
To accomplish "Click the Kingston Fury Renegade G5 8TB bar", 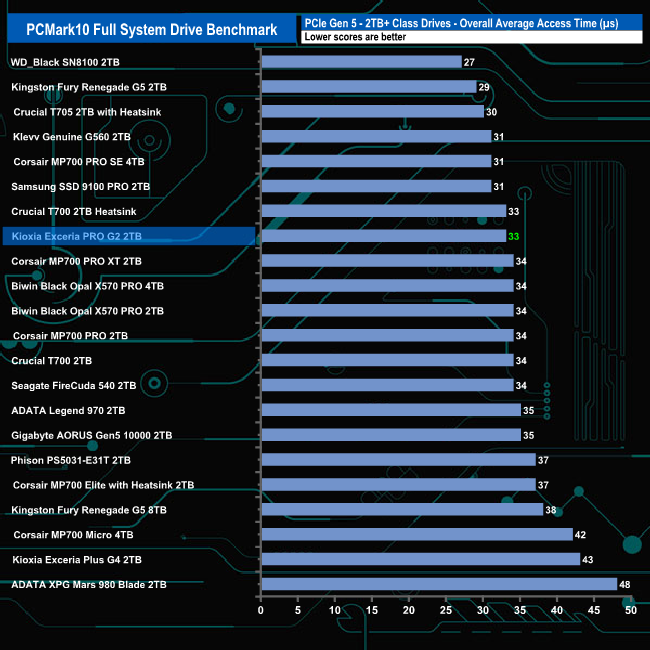I will point(403,509).
